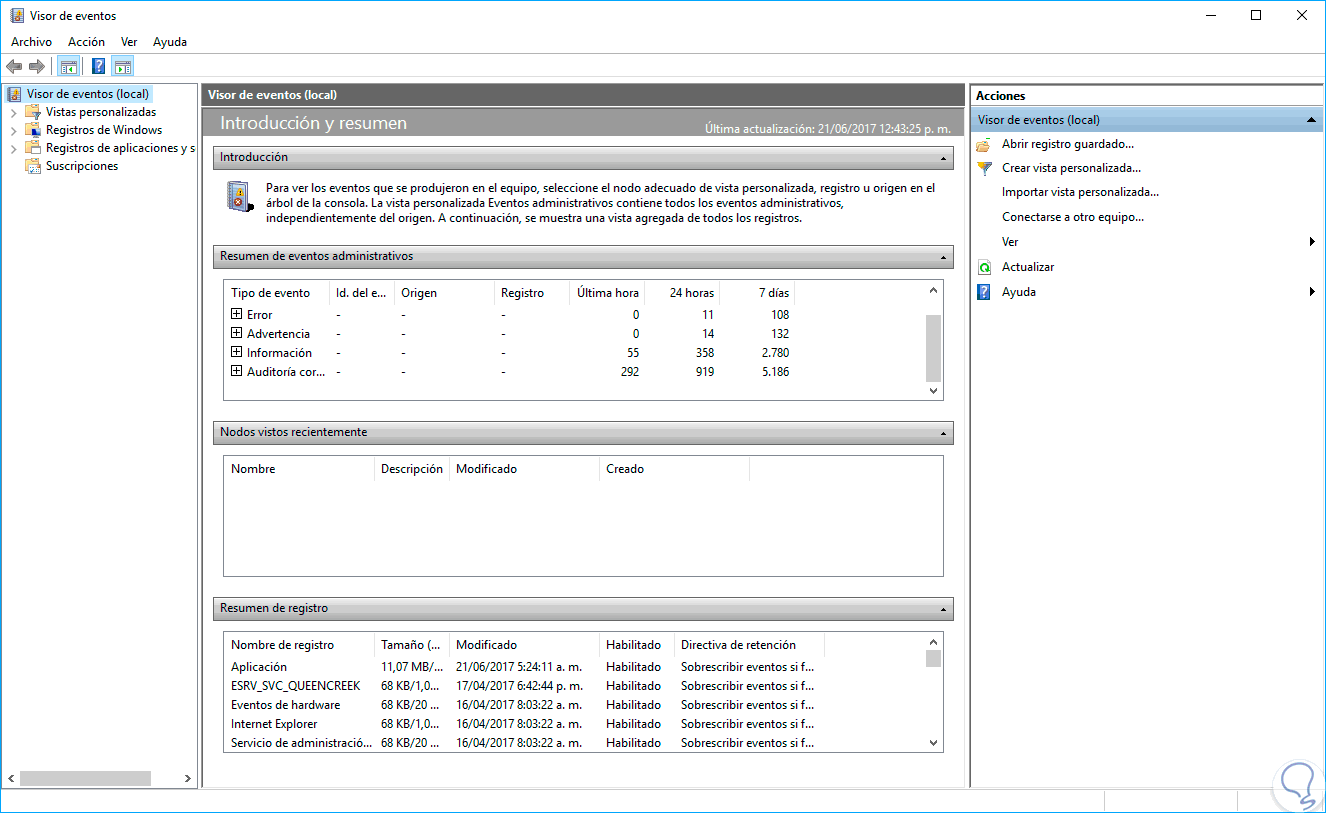Click the forward arrow toolbar icon
The width and height of the screenshot is (1326, 813).
point(37,67)
